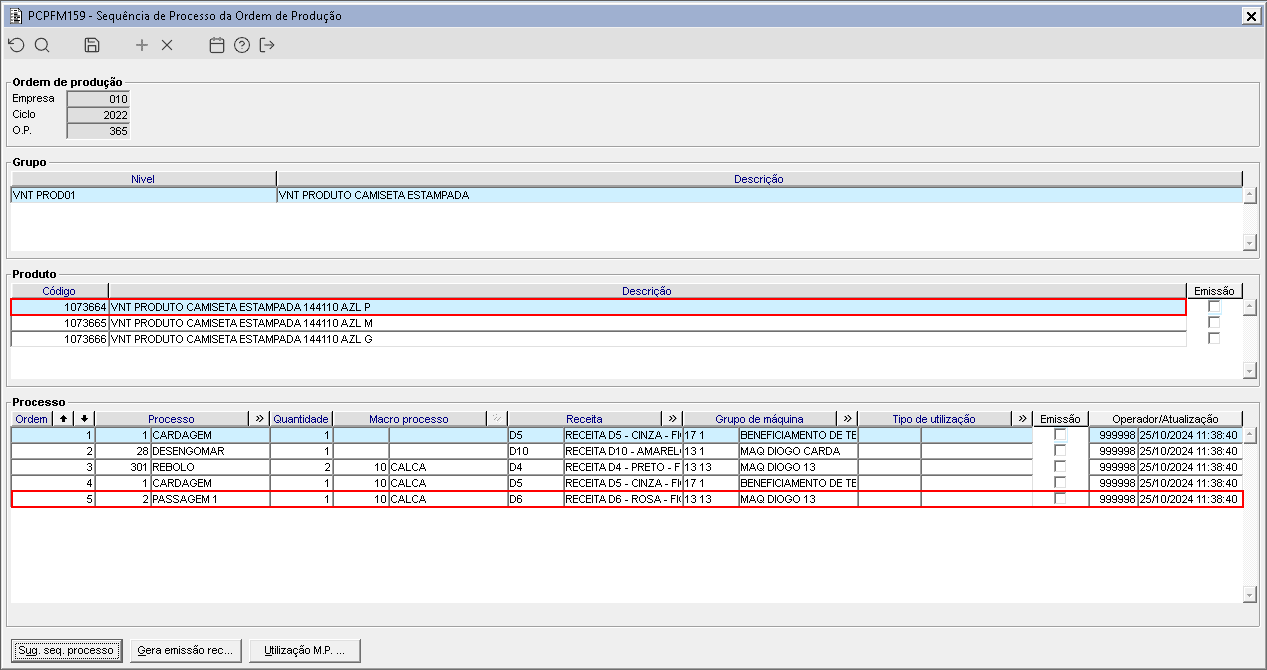Expand the » button beside Receita header

tap(672, 419)
